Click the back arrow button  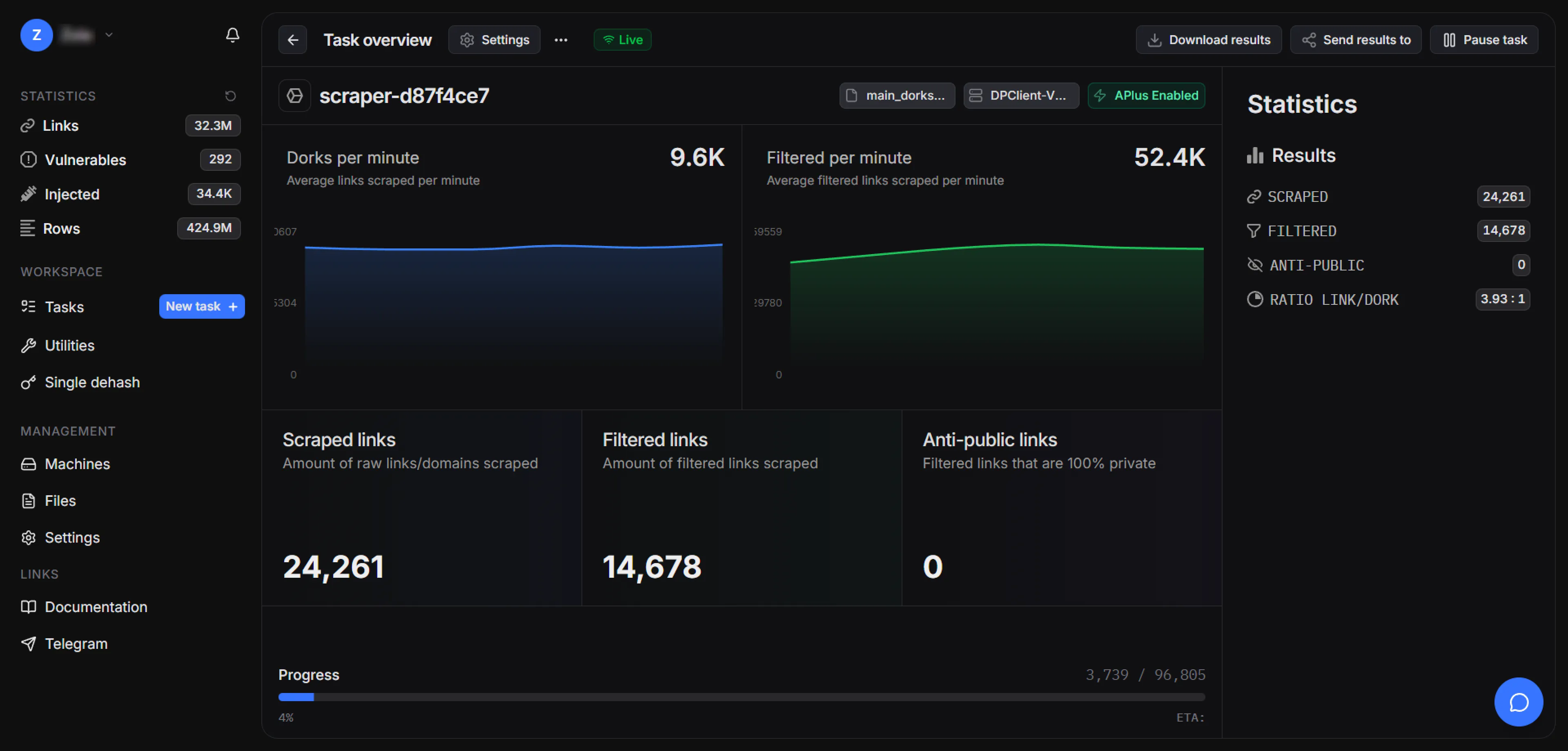(293, 40)
